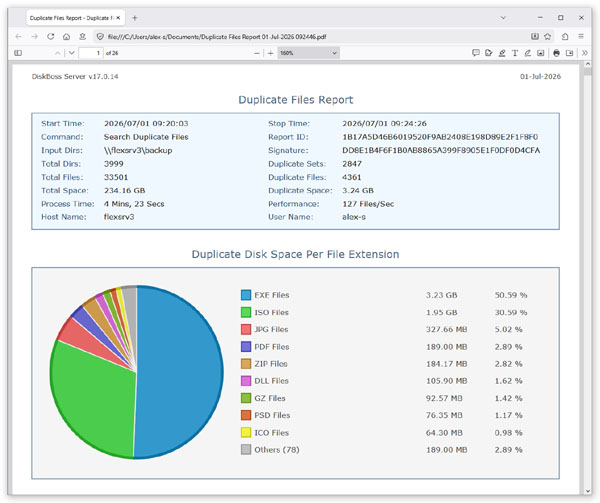Click the Duplicate Files value '4361'
The image size is (600, 503).
point(352,177)
